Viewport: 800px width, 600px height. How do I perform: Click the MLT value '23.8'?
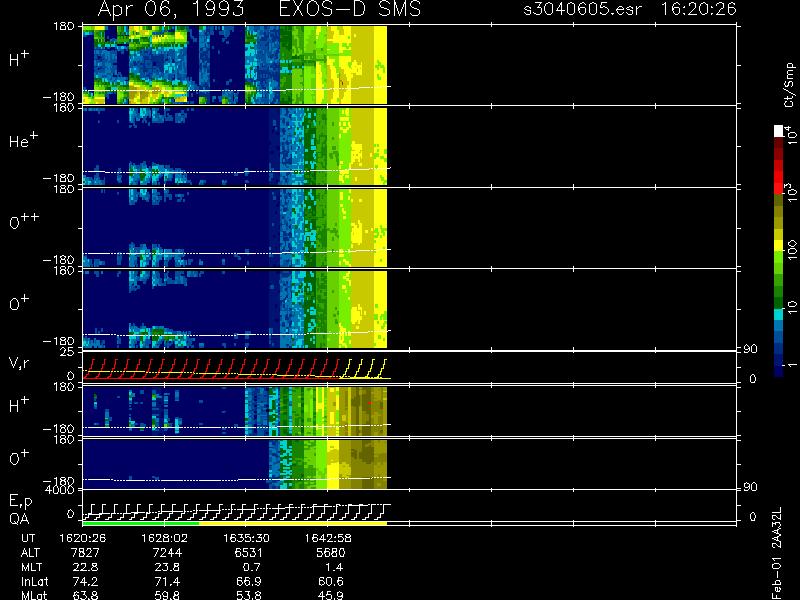tap(168, 567)
